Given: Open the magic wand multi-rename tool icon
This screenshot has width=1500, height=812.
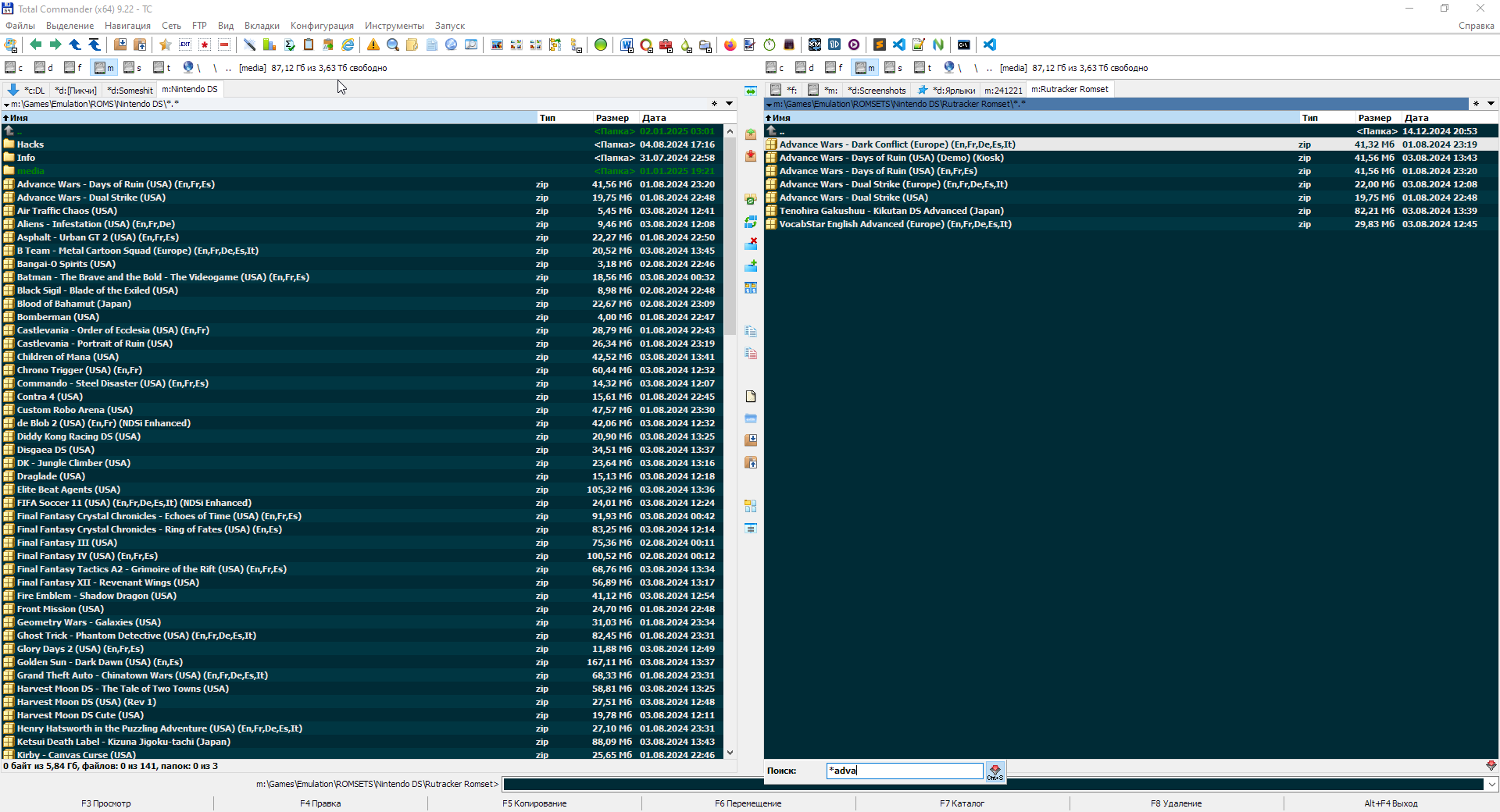Looking at the screenshot, I should (250, 45).
